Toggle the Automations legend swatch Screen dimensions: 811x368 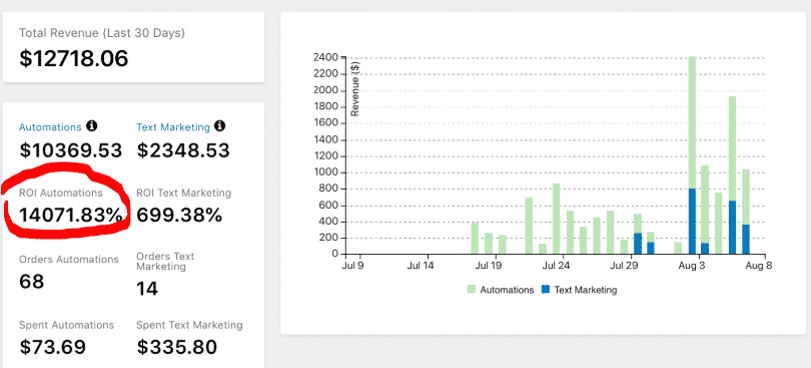472,289
